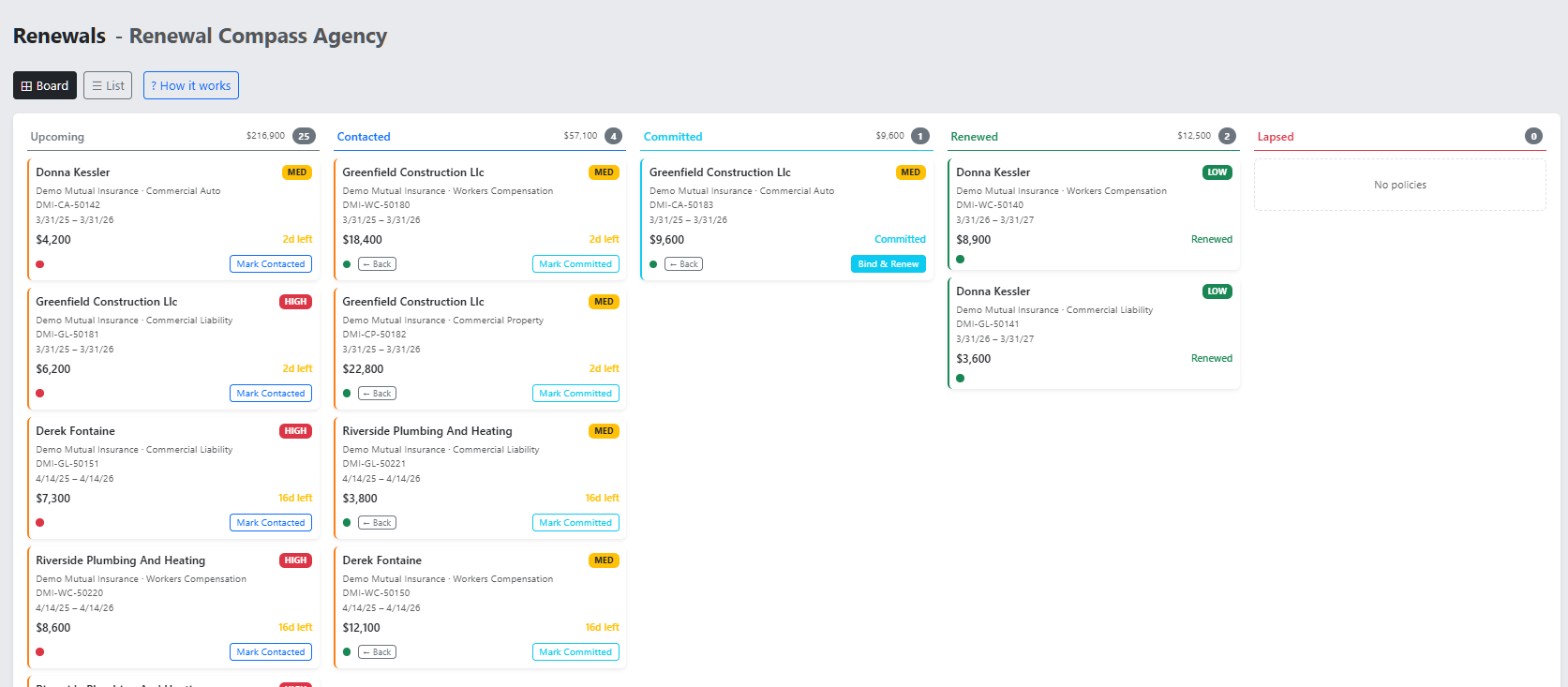Mark DMI-CP-50182 policy as committed
Screen dimensions: 1568x687
coord(575,394)
